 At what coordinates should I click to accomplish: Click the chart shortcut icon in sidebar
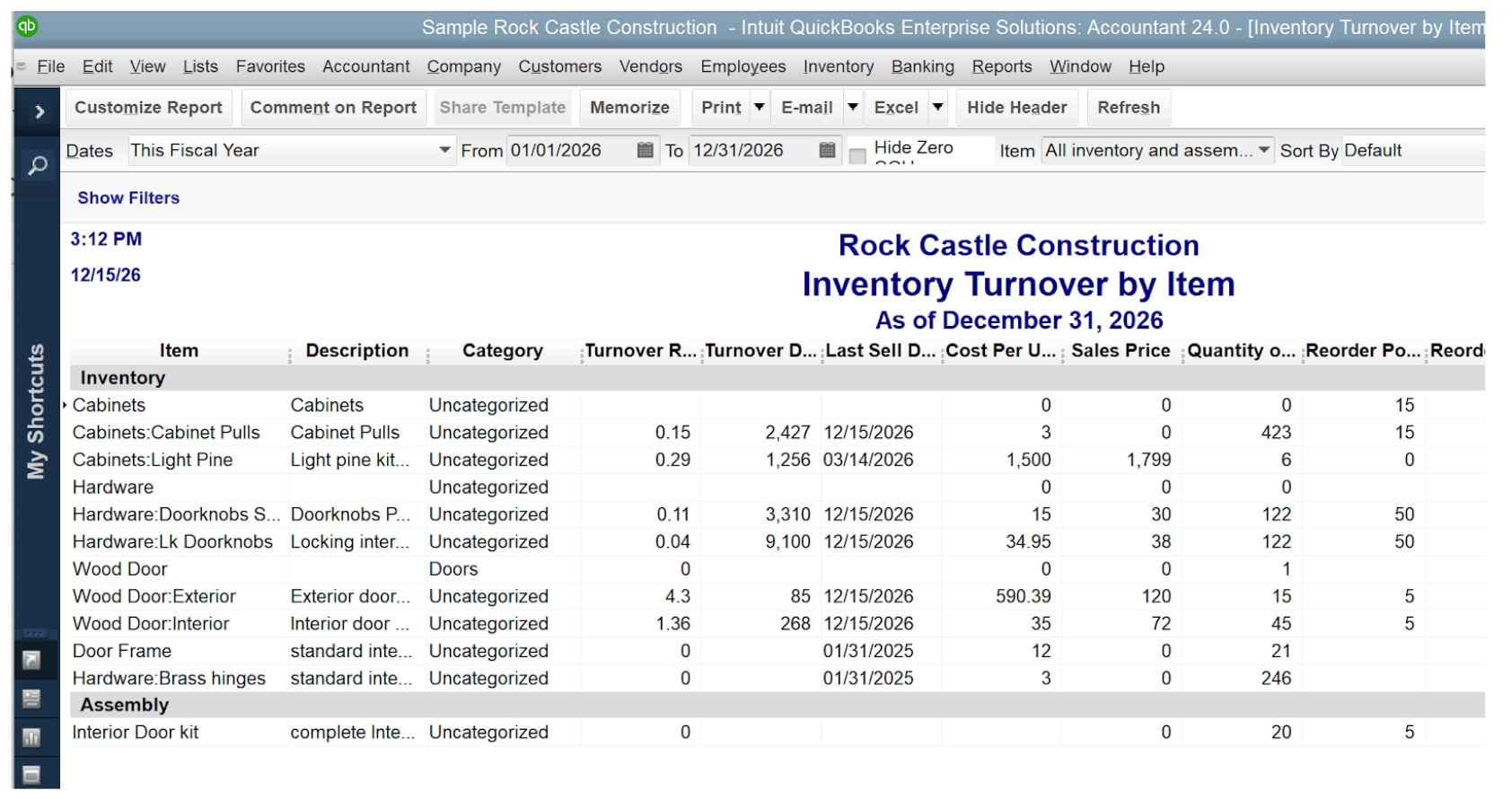[x=31, y=738]
